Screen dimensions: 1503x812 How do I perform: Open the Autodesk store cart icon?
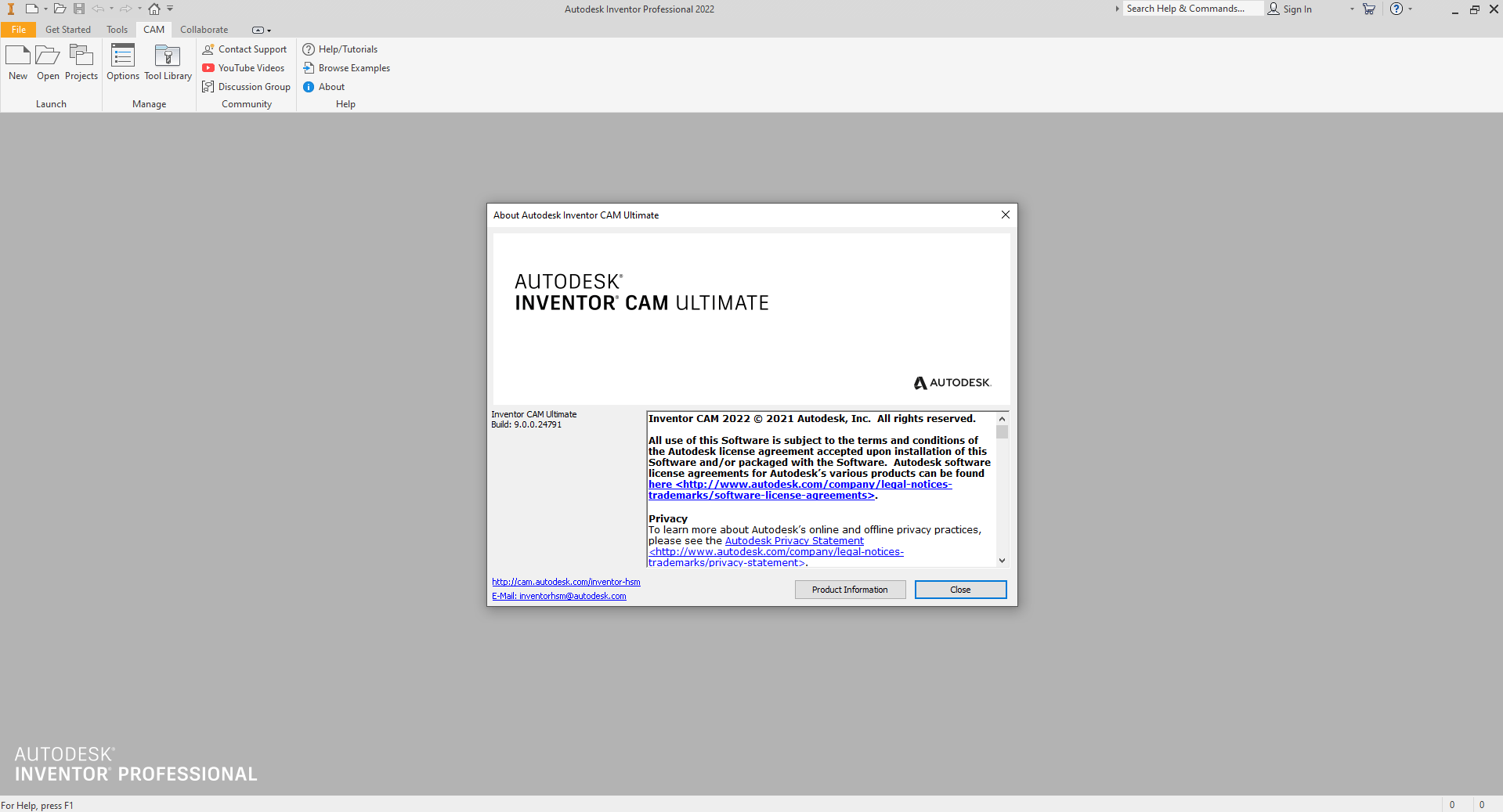click(1369, 9)
